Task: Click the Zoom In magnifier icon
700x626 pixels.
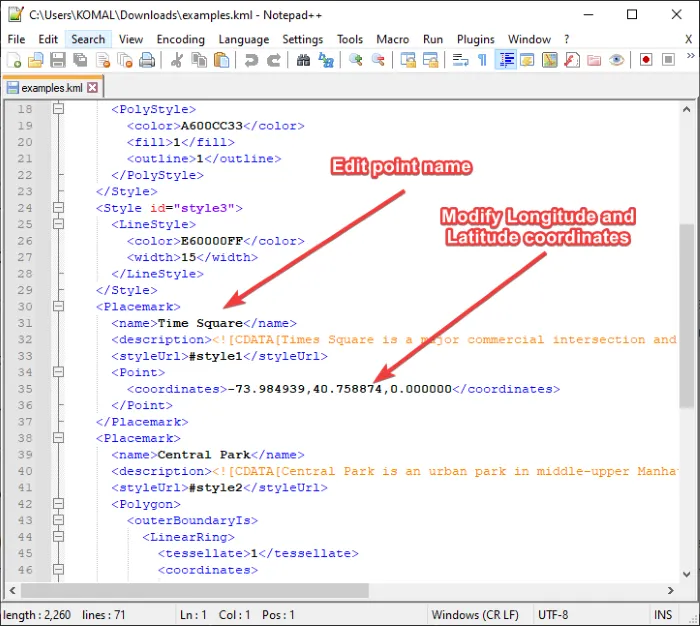Action: point(355,60)
